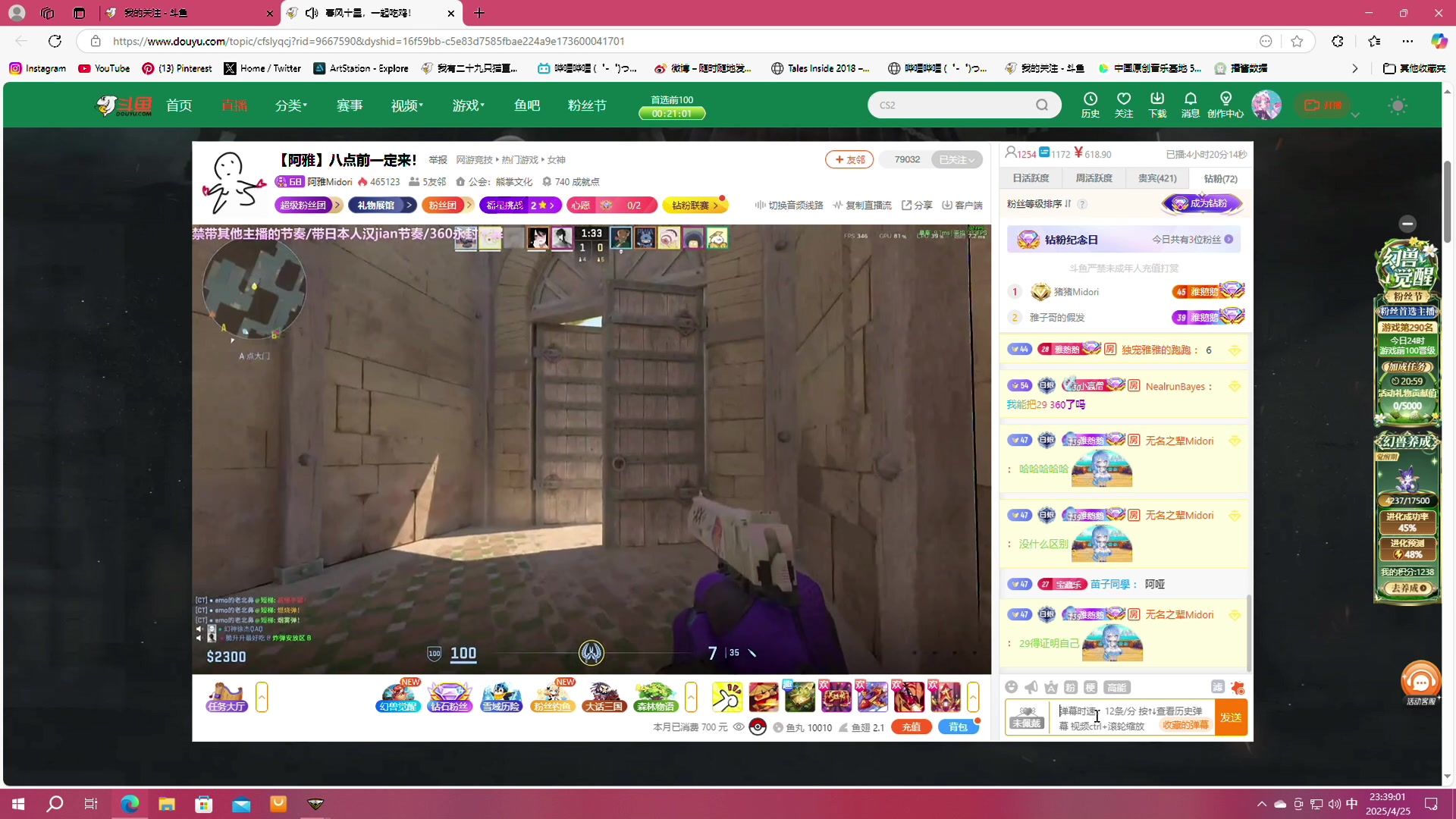Viewport: 1456px width, 819px height.
Task: Click the orange 开播 start streaming button
Action: tap(1323, 105)
